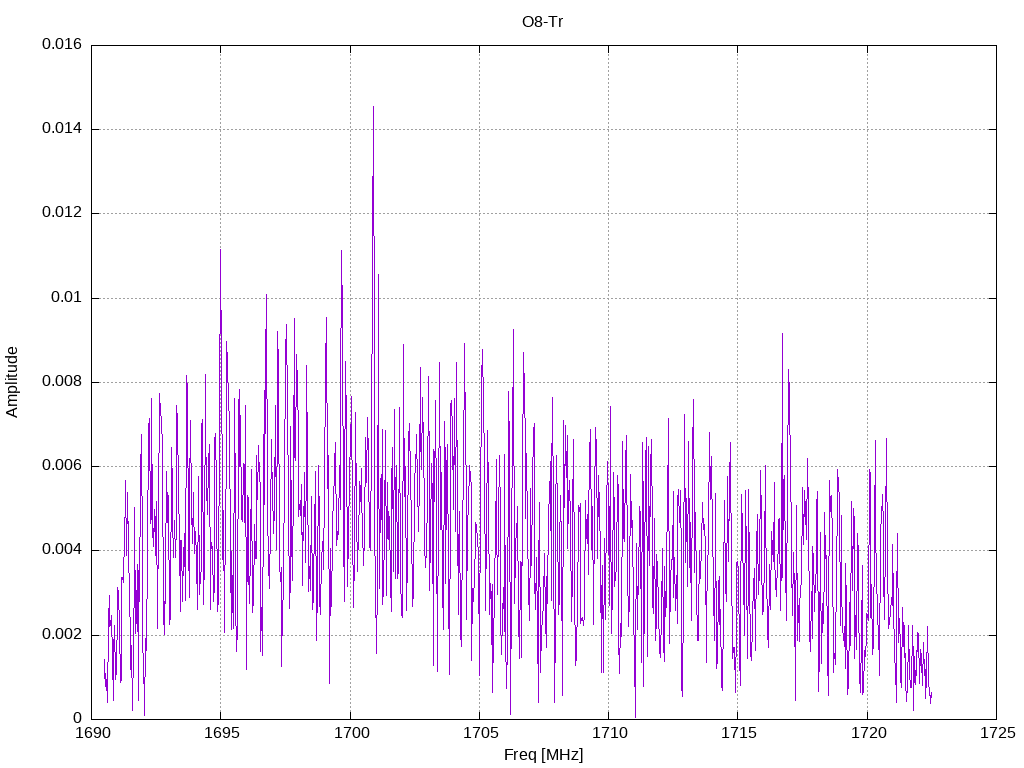Viewport: 1024px width, 768px height.
Task: Click the 0.002 y-axis tick label
Action: point(62,635)
